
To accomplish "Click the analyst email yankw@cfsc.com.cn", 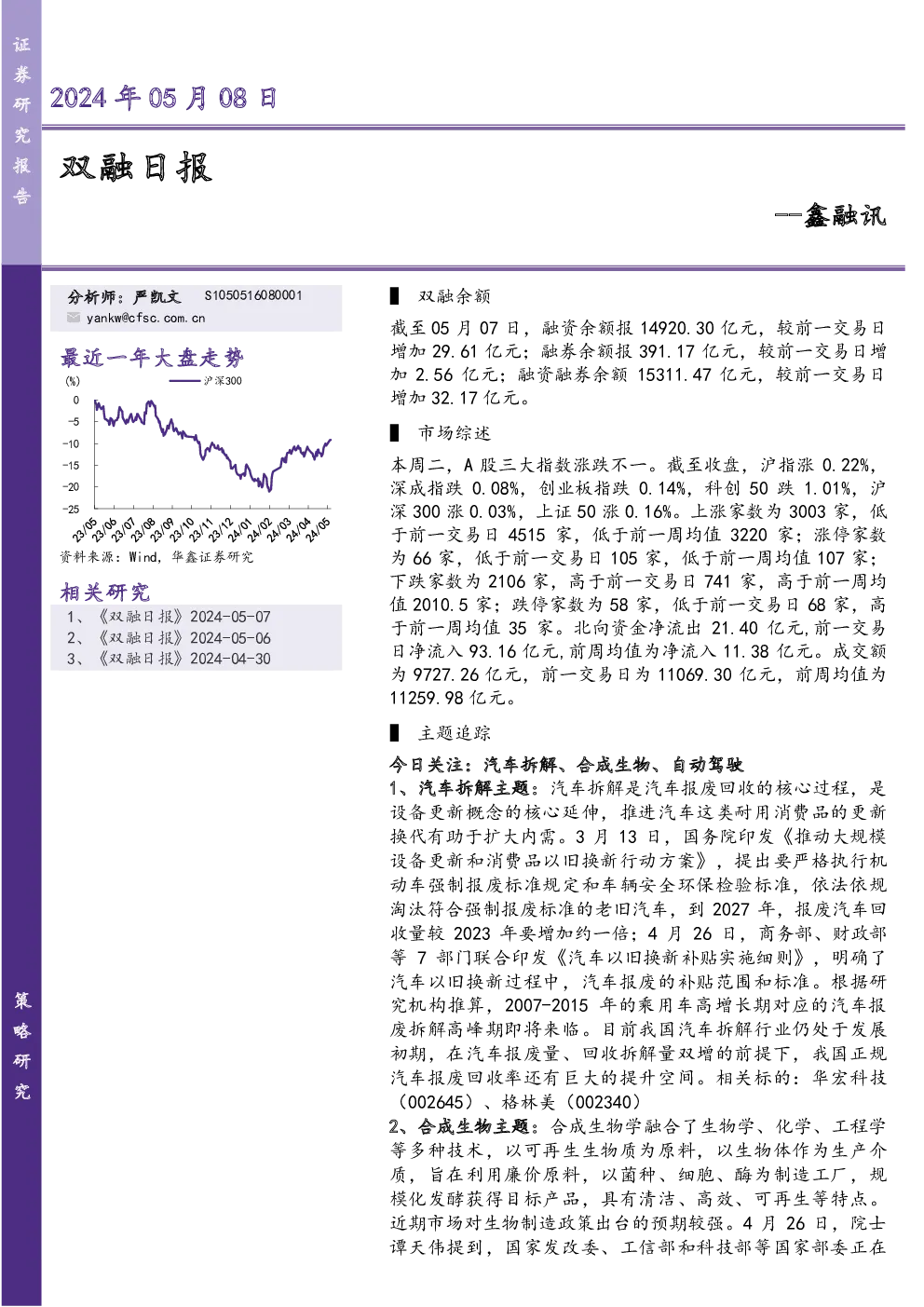I will (145, 319).
